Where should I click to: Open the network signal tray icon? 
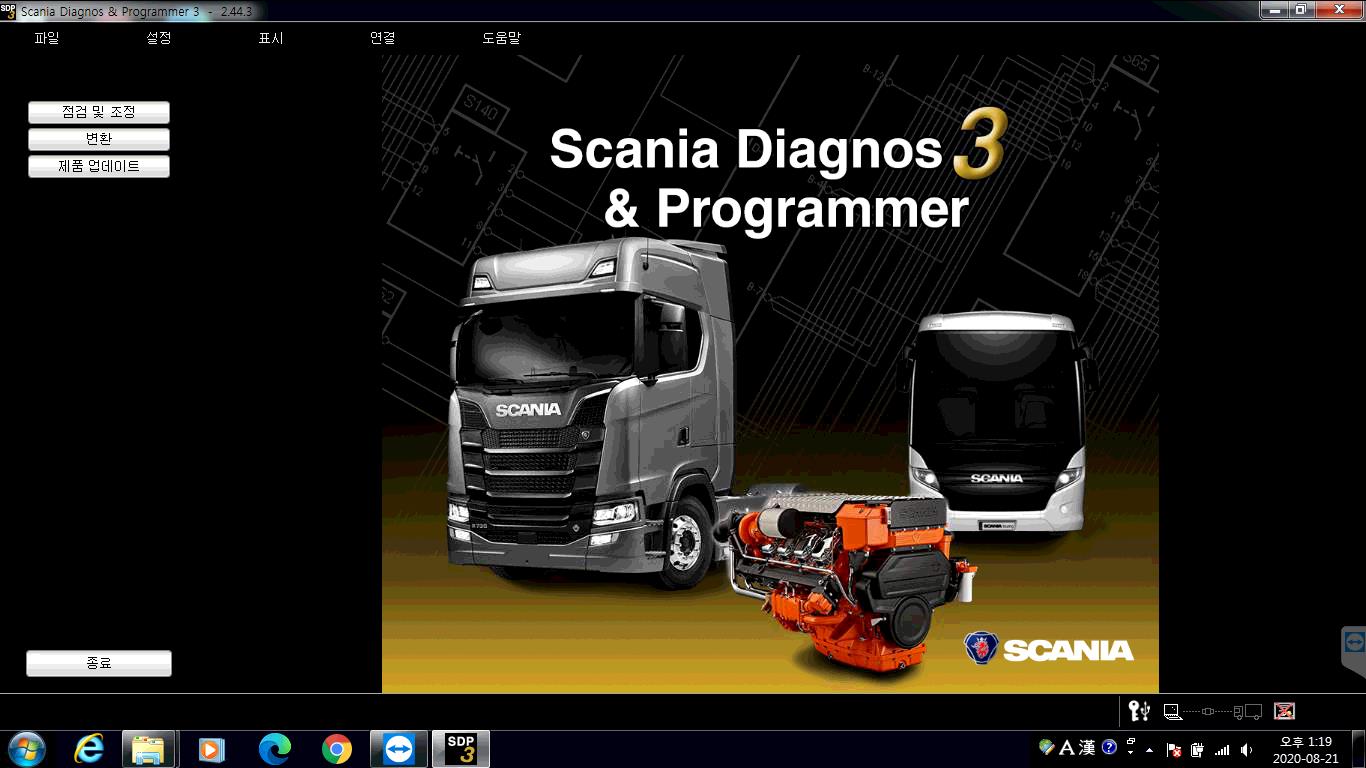[1222, 749]
